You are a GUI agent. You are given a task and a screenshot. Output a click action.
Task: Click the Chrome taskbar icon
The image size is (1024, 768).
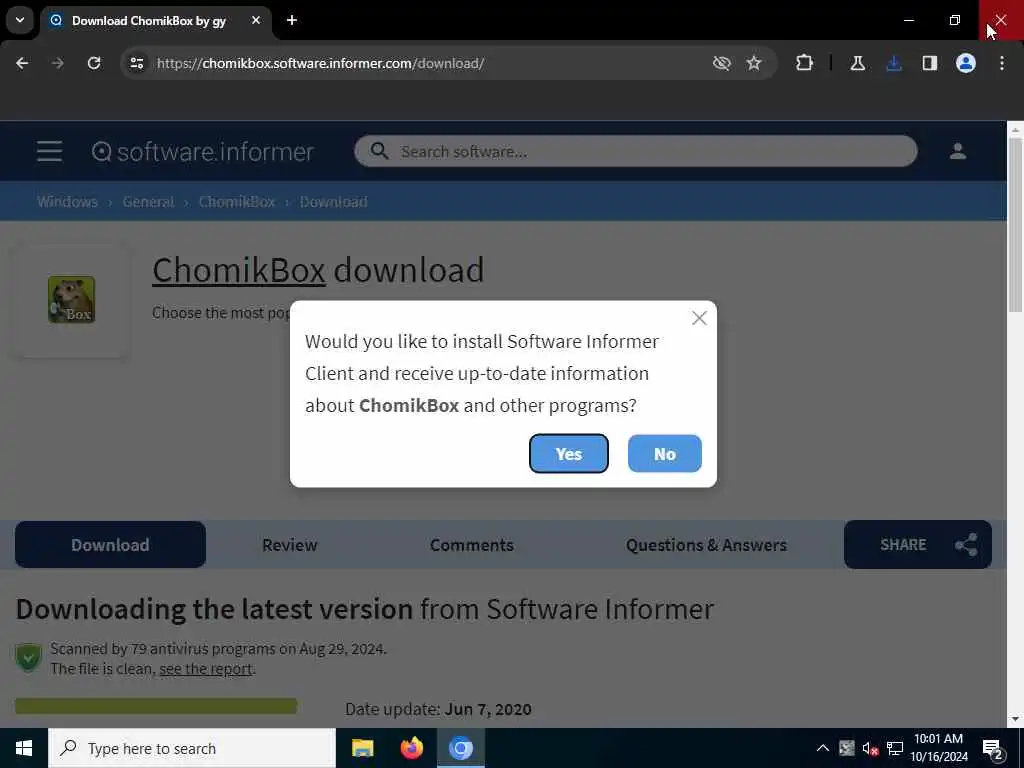coord(460,748)
